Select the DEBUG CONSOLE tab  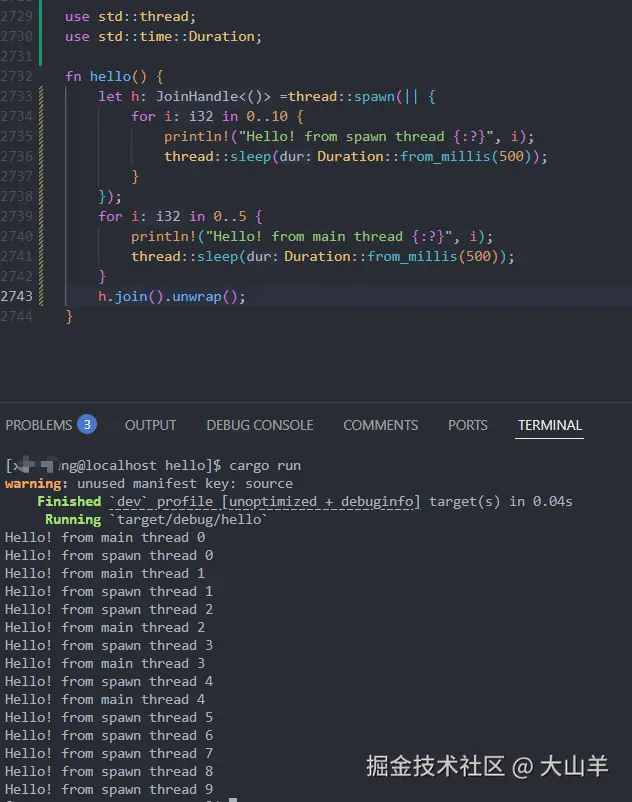click(259, 425)
